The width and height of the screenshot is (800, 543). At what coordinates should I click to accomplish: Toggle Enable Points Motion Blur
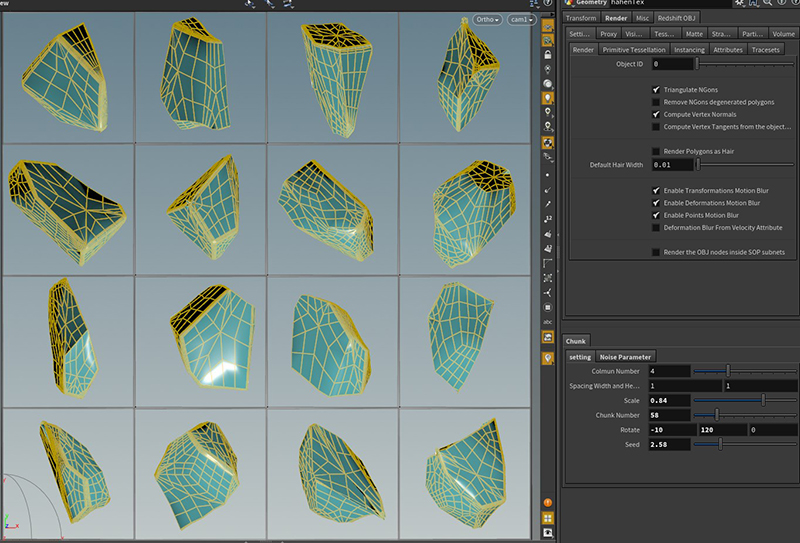point(656,215)
